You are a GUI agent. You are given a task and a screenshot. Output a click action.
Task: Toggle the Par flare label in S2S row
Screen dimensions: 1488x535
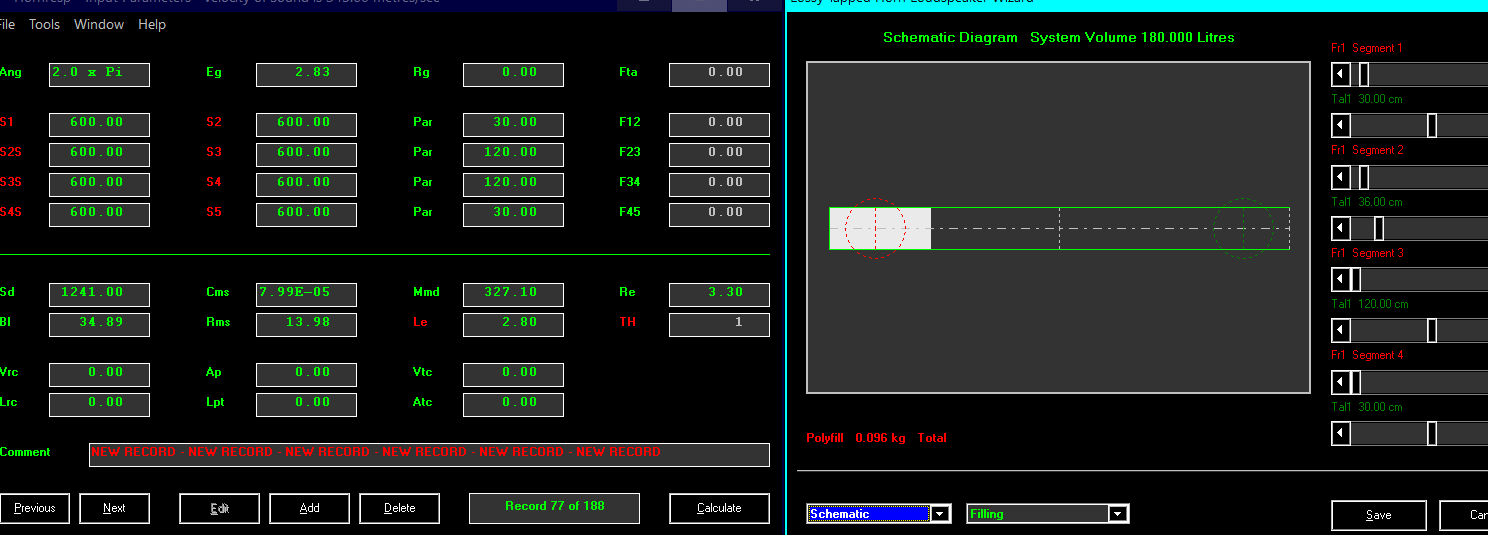[x=423, y=152]
